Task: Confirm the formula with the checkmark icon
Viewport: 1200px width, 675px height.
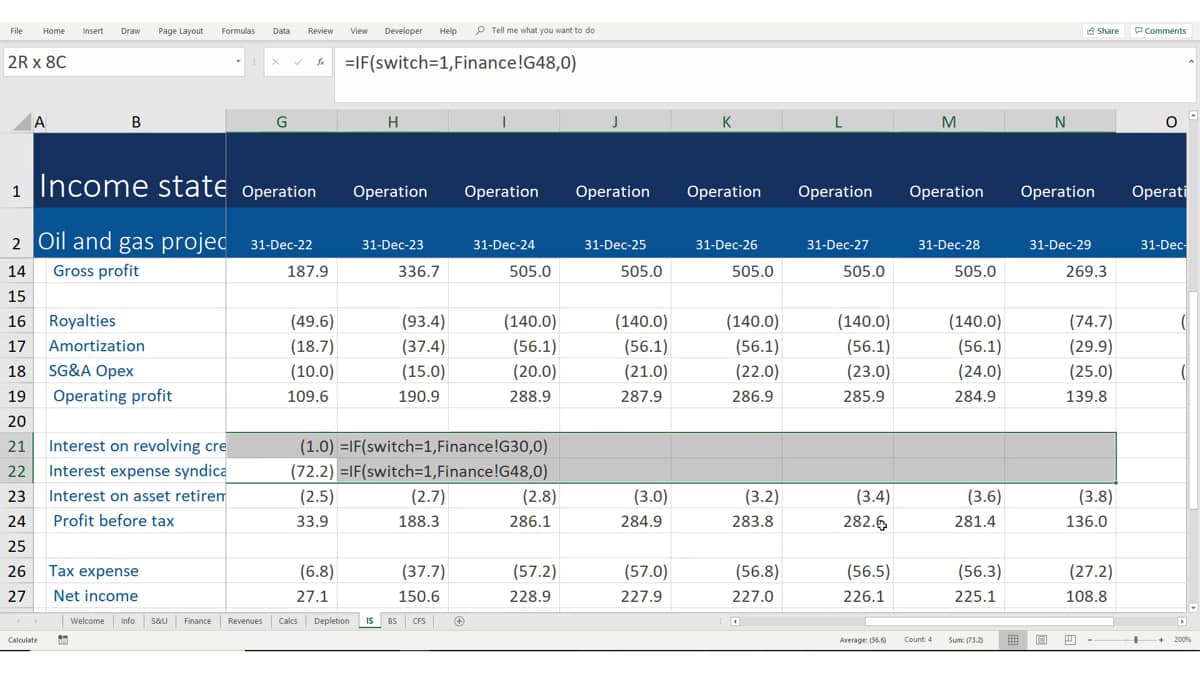Action: (x=297, y=62)
